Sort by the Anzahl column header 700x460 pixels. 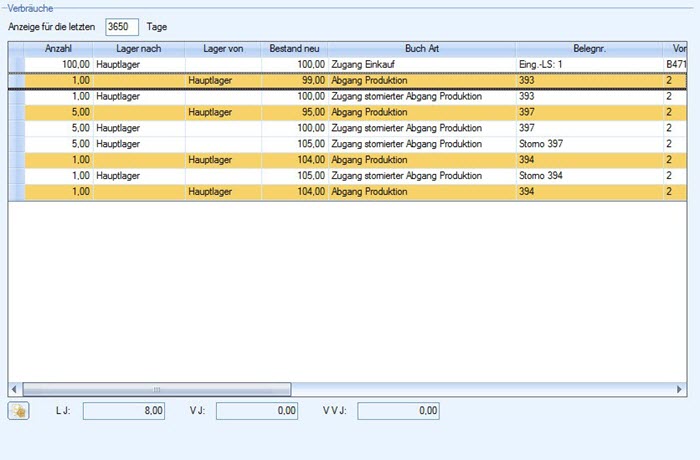pyautogui.click(x=59, y=48)
